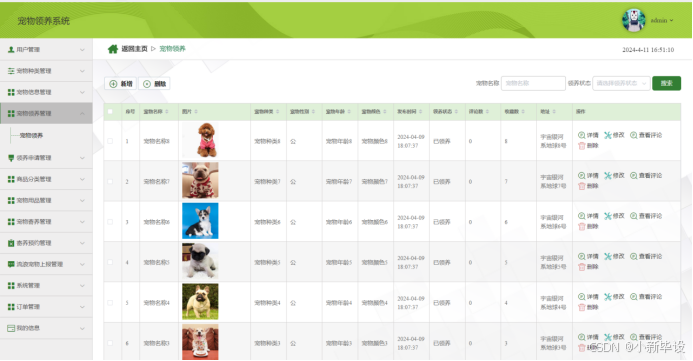Image resolution: width=693 pixels, height=361 pixels.
Task: Click the green 搜索 search button
Action: (x=666, y=83)
